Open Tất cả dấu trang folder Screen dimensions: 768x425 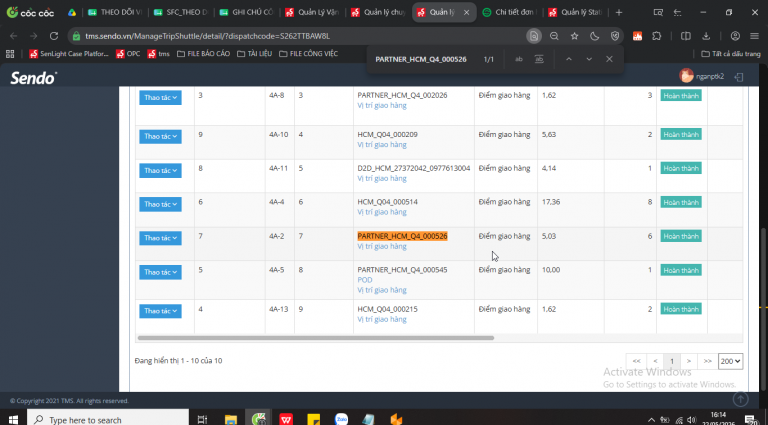pos(731,54)
